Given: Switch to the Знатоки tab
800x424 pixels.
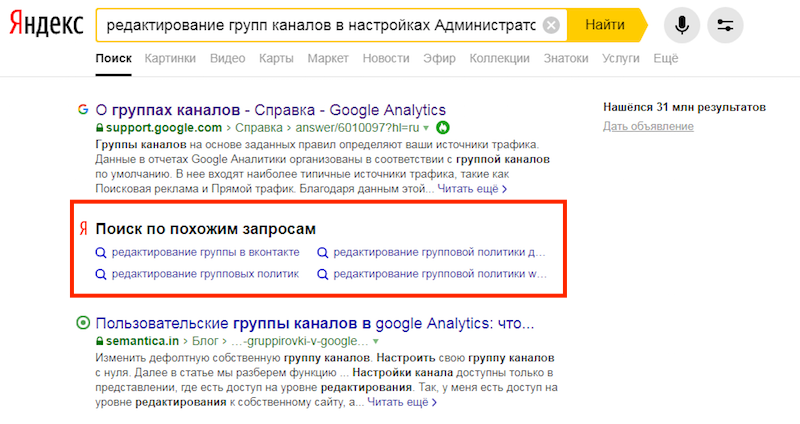Looking at the screenshot, I should point(566,59).
